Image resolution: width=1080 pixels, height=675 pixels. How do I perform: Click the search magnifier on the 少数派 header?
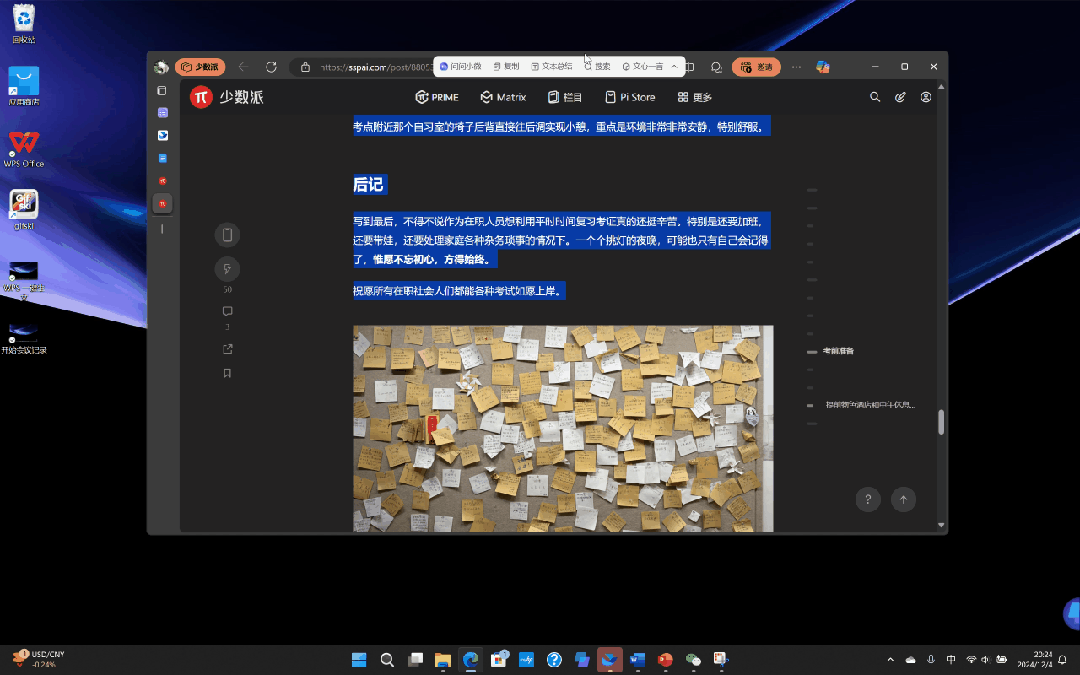(875, 97)
